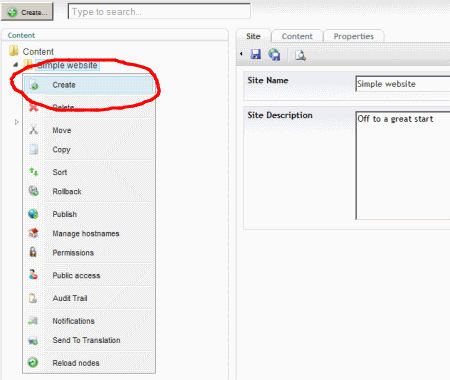Click the Send To Translation icon

tap(33, 340)
